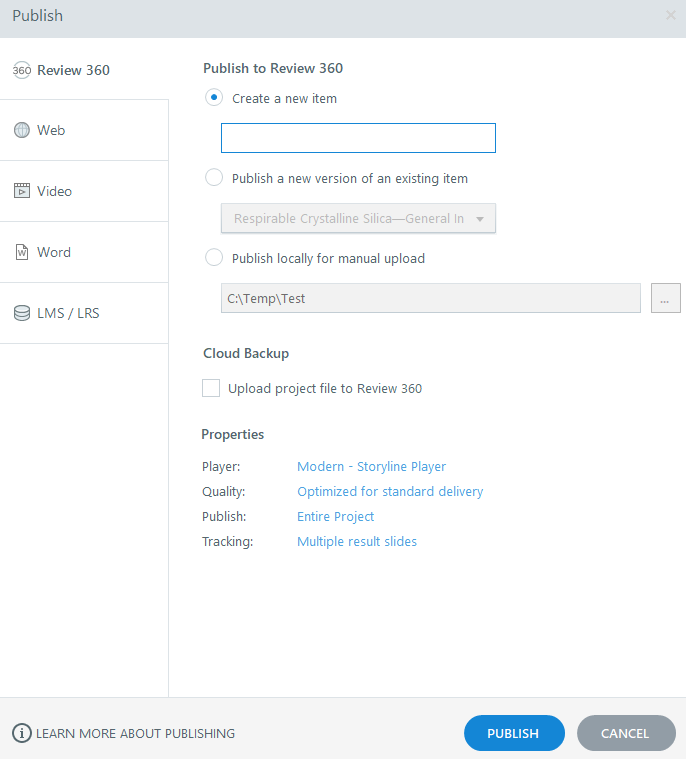Click the info icon beside Learn More

point(21,733)
